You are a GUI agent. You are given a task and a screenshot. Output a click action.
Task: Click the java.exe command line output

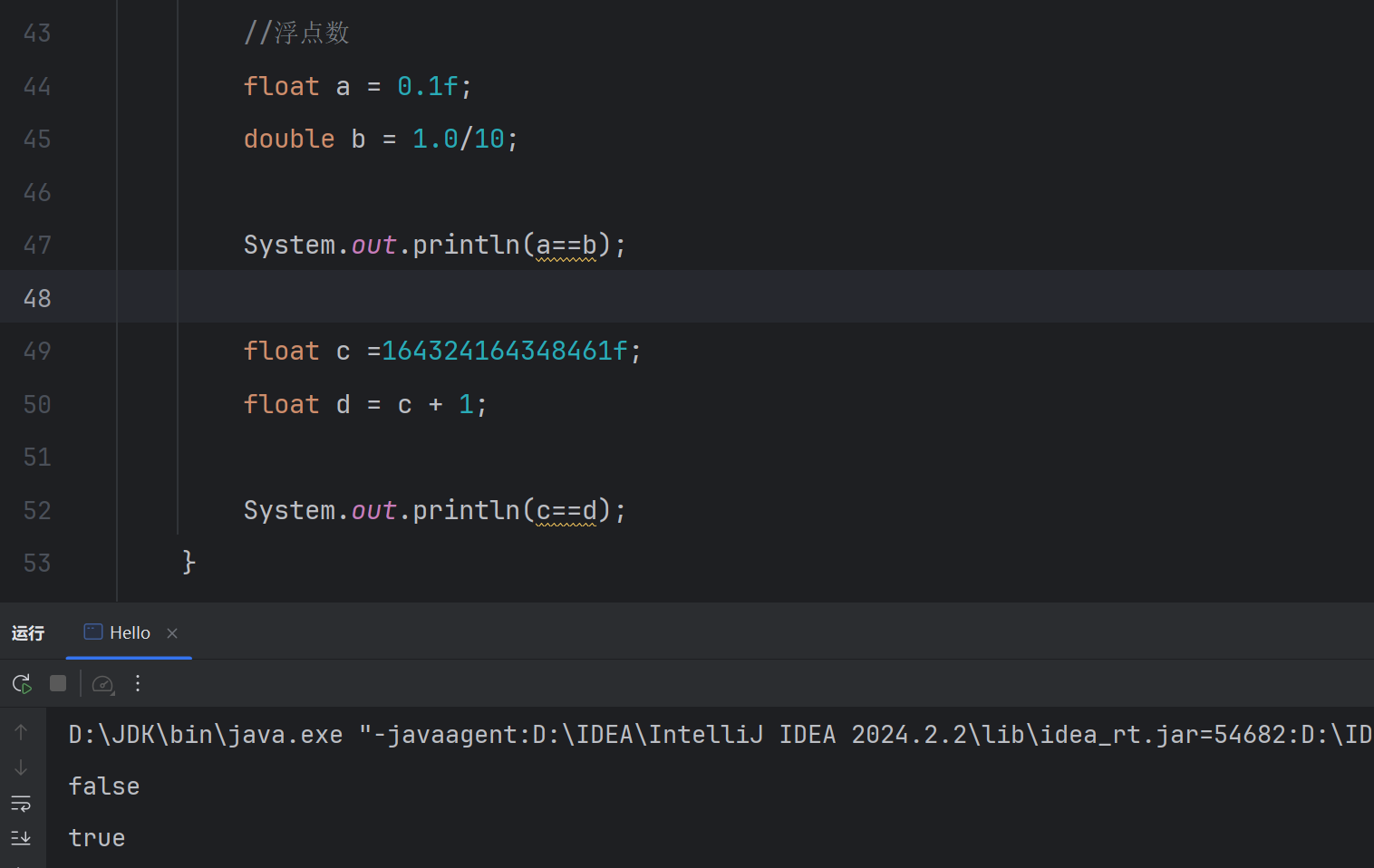tap(721, 734)
